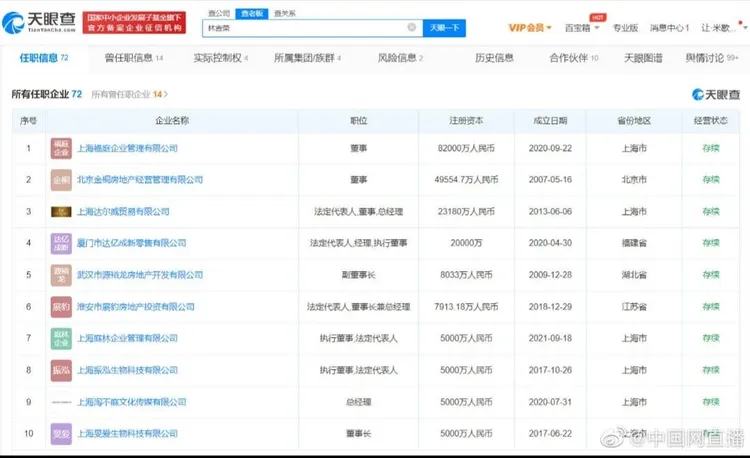
Task: Click the 总经理 position cell in row 9
Action: click(x=358, y=402)
